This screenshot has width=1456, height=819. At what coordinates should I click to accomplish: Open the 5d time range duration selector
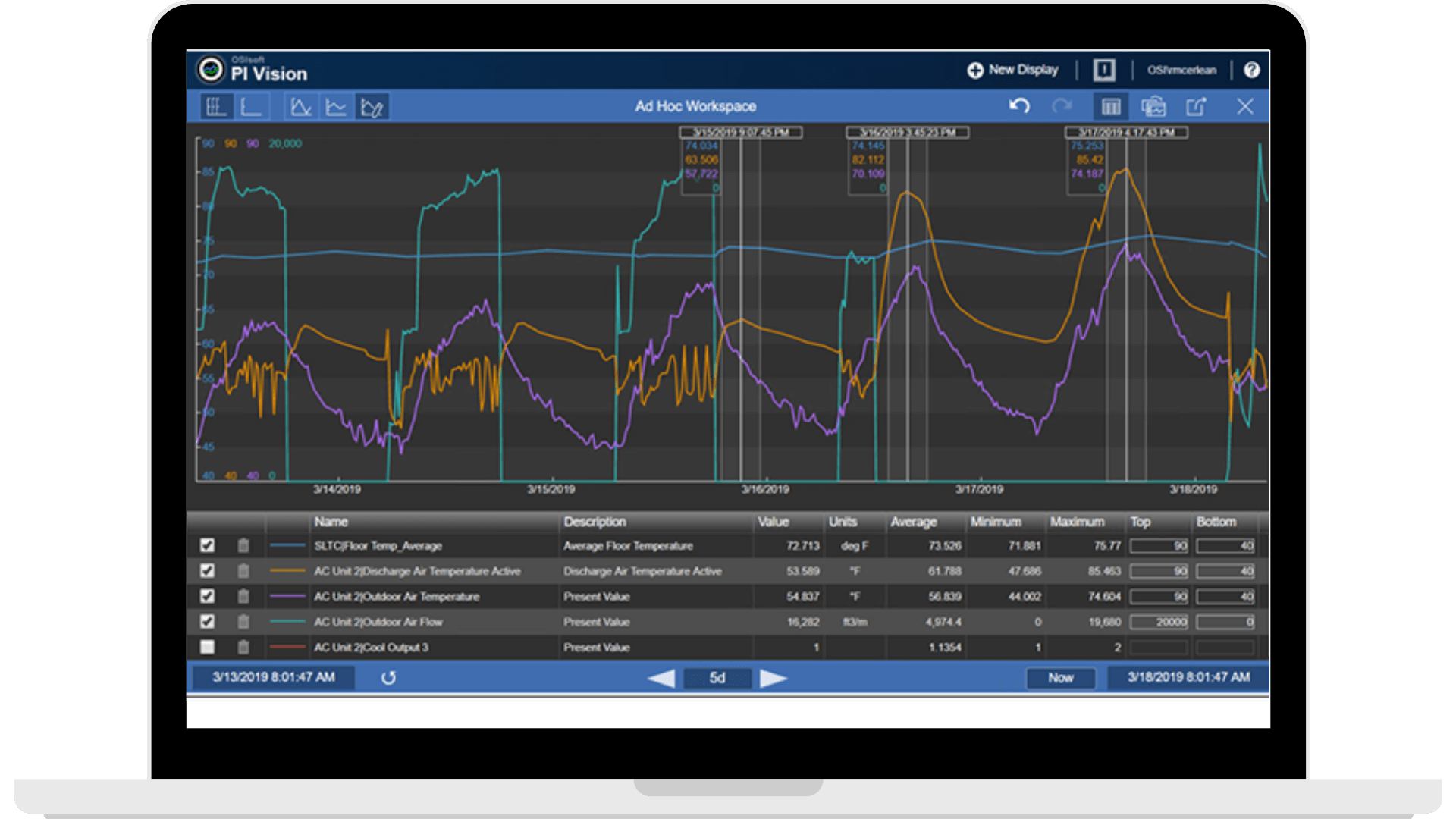pos(717,678)
